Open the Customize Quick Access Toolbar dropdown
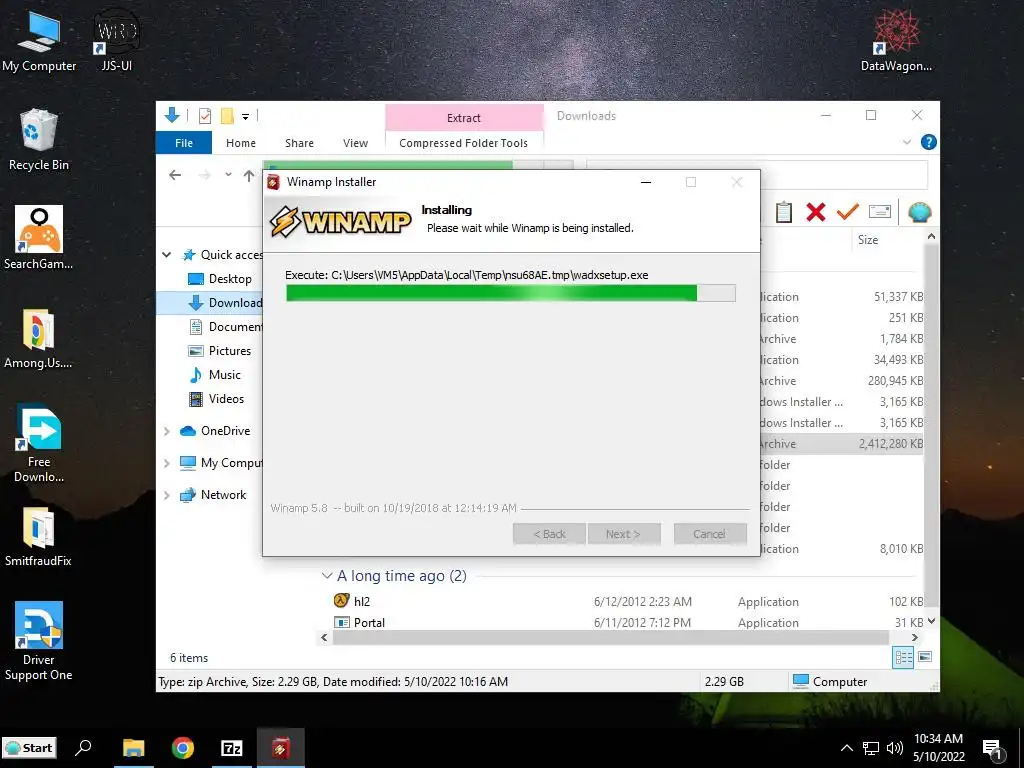Image resolution: width=1024 pixels, height=768 pixels. pos(246,117)
